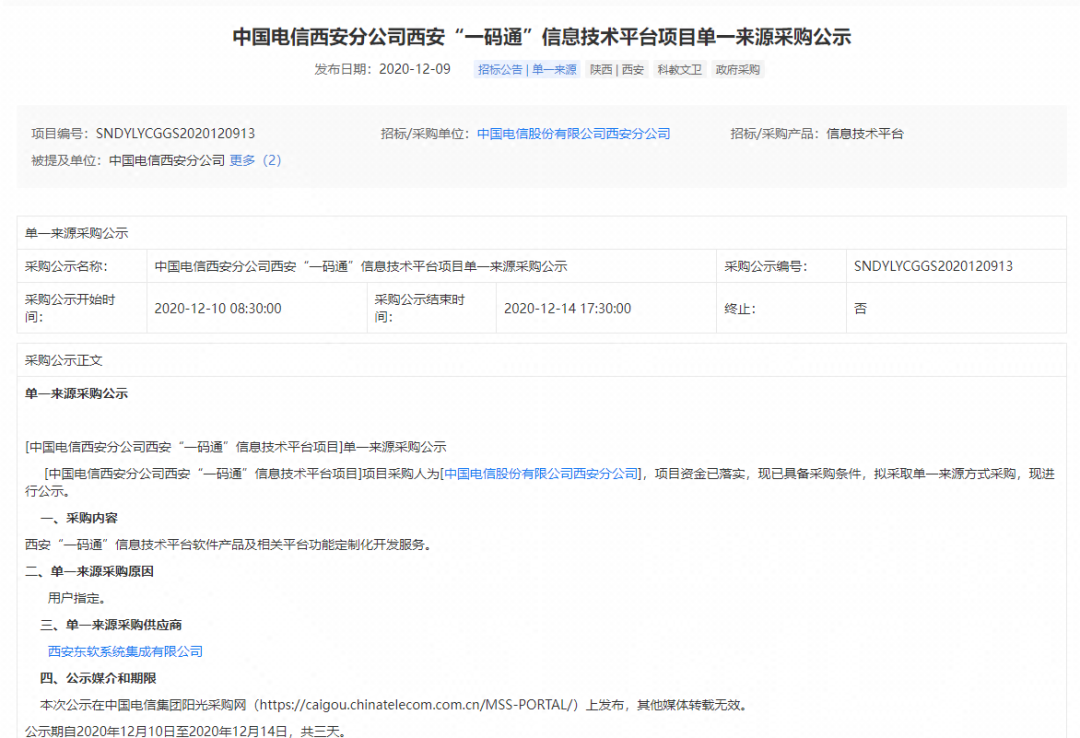Click bracketed 中国电信股份有限公司西安分公司 link in body paragraph
This screenshot has width=1080, height=738.
pos(540,474)
